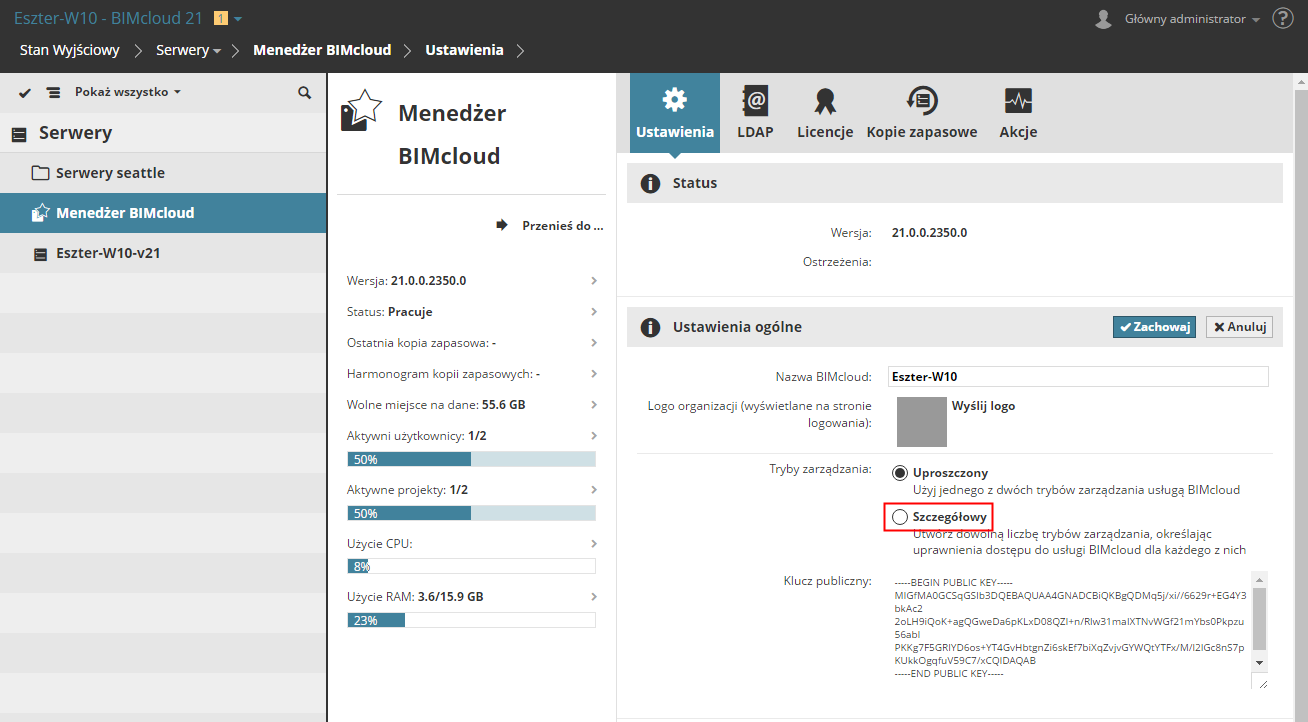Click the checkmark select-all icon in sidebar
This screenshot has height=722, width=1308.
(x=25, y=92)
